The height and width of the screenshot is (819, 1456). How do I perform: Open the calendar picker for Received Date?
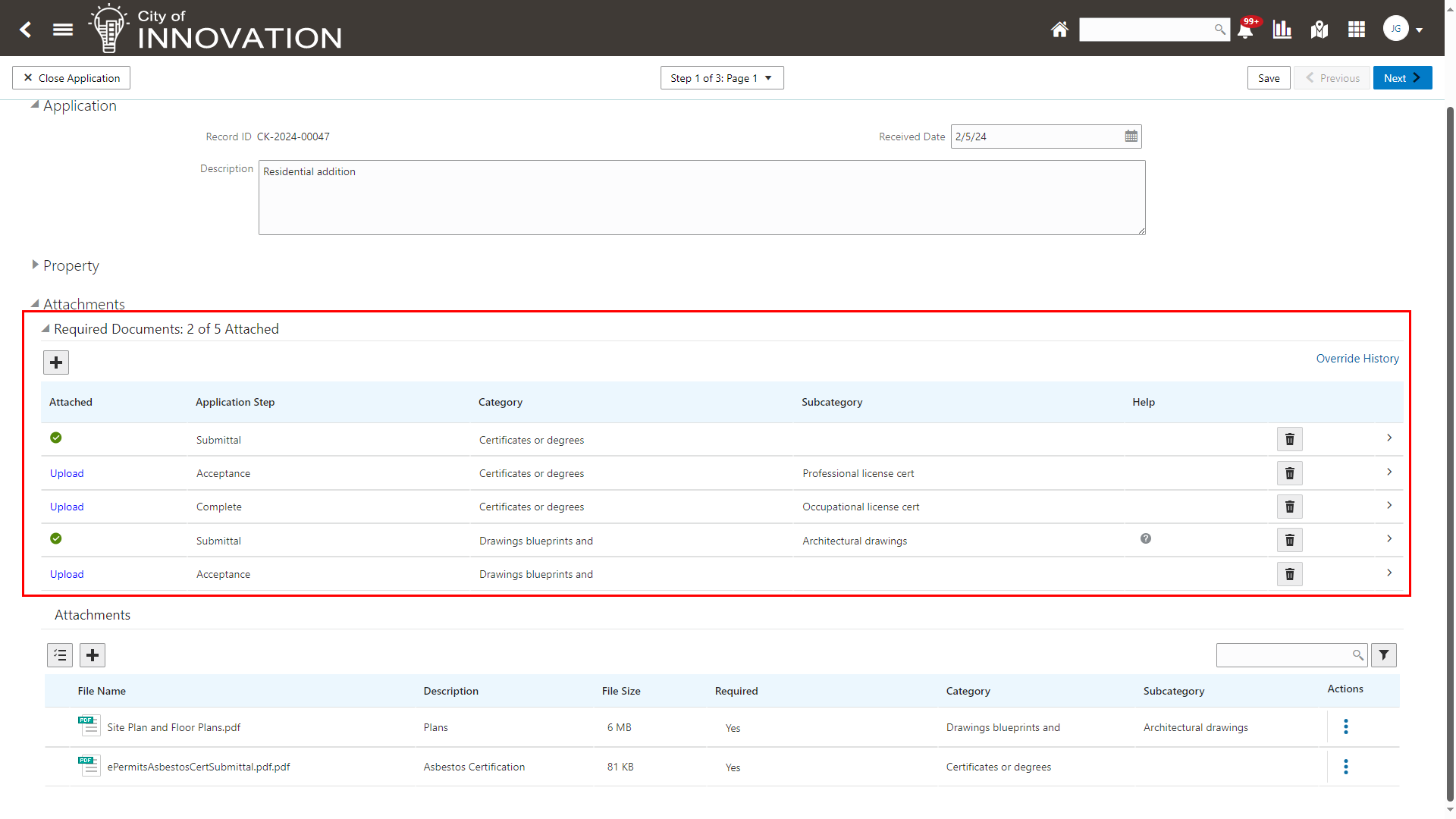tap(1131, 136)
